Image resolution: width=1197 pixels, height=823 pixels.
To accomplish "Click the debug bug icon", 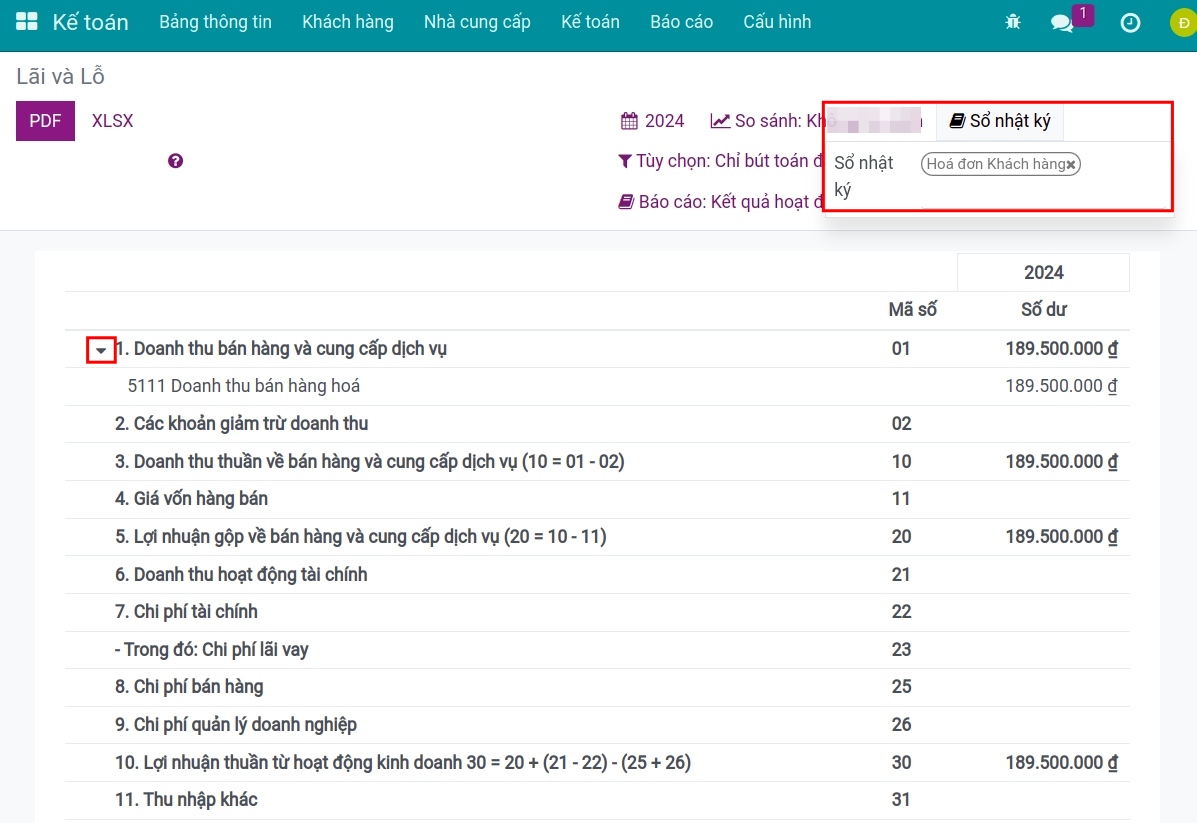I will click(x=1013, y=22).
